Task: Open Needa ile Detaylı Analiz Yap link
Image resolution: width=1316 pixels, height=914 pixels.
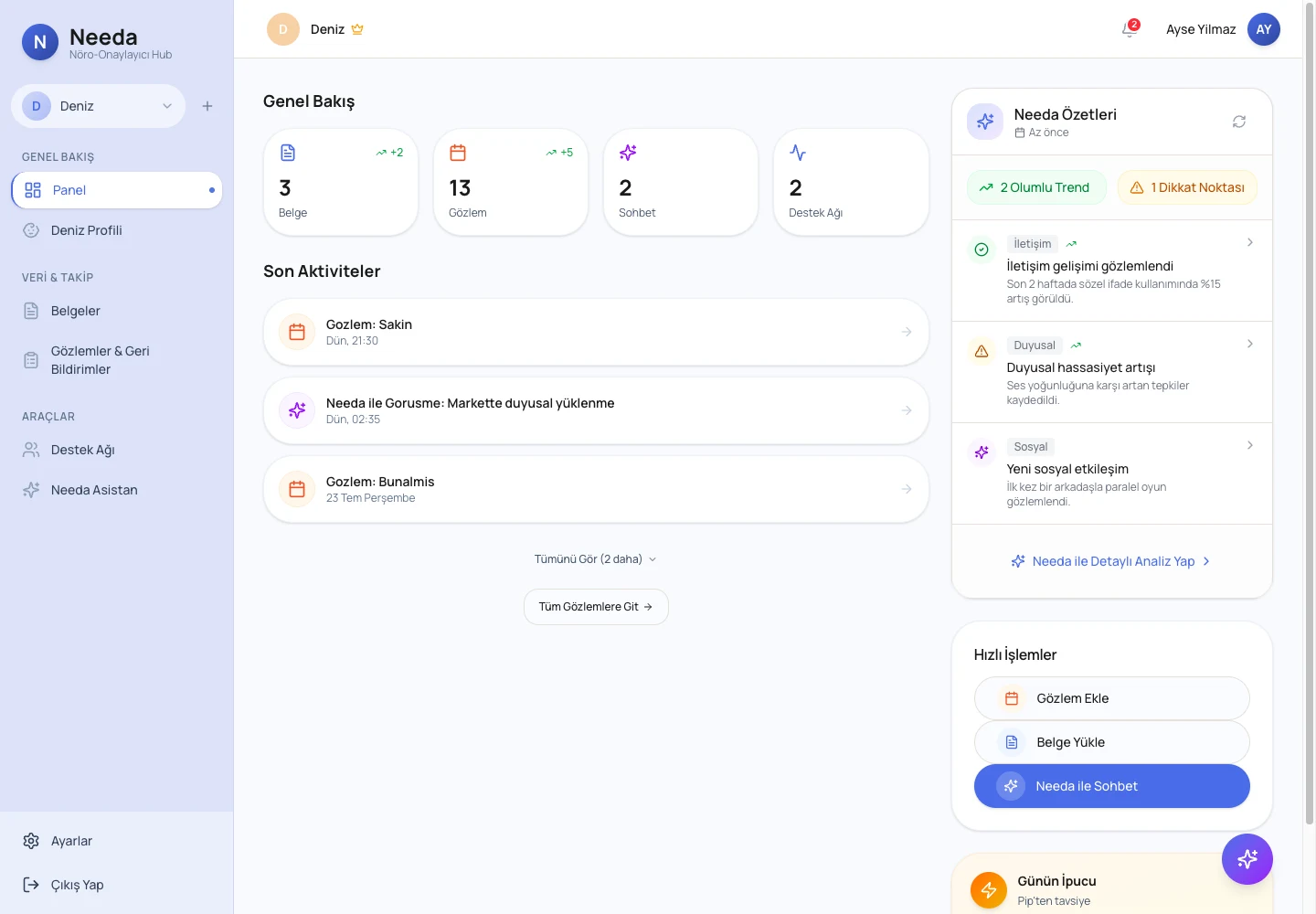Action: [x=1112, y=561]
